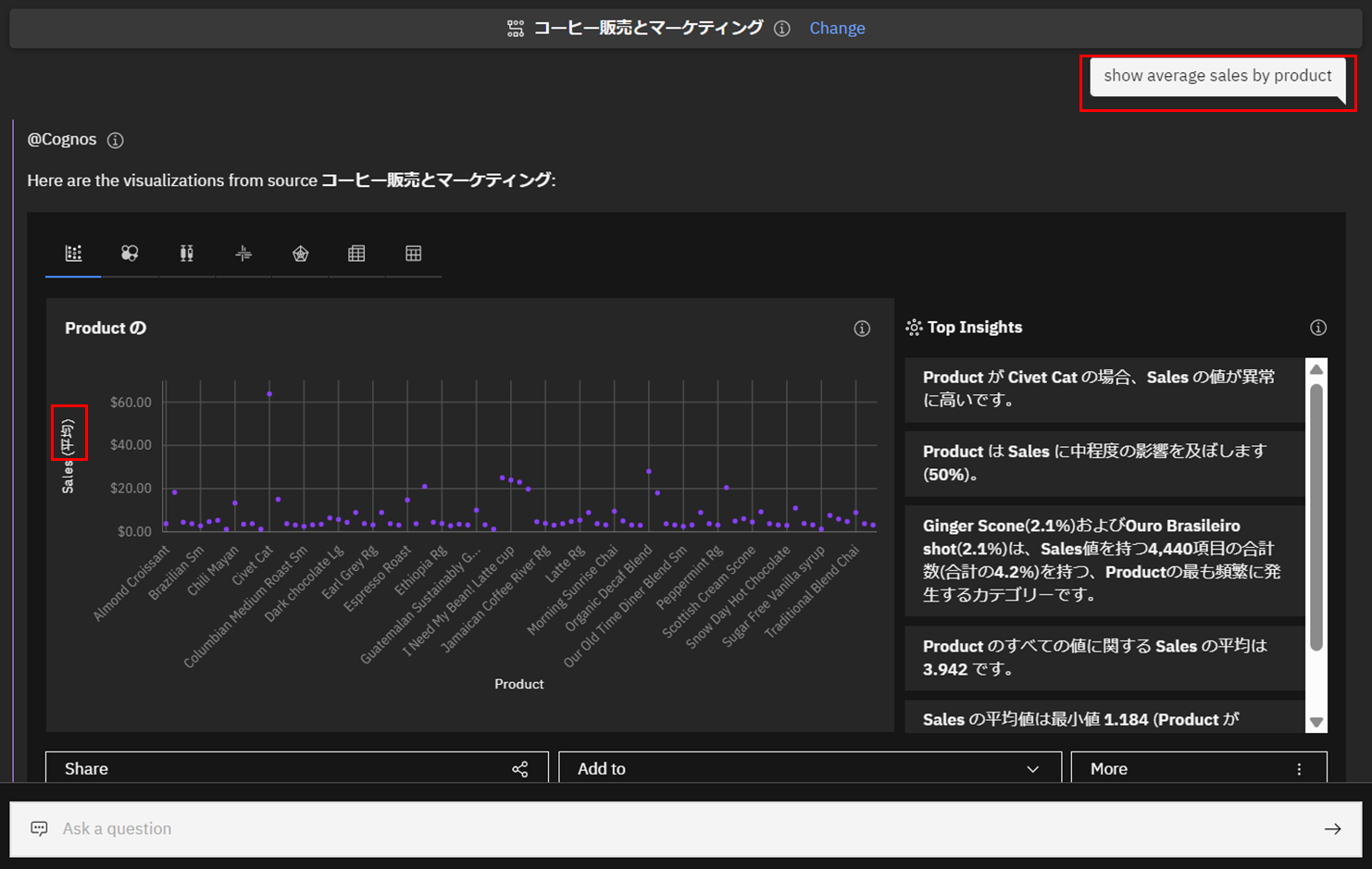Screen dimensions: 1372x869
Task: Click the insights scrollbar down arrow
Action: tap(1316, 722)
